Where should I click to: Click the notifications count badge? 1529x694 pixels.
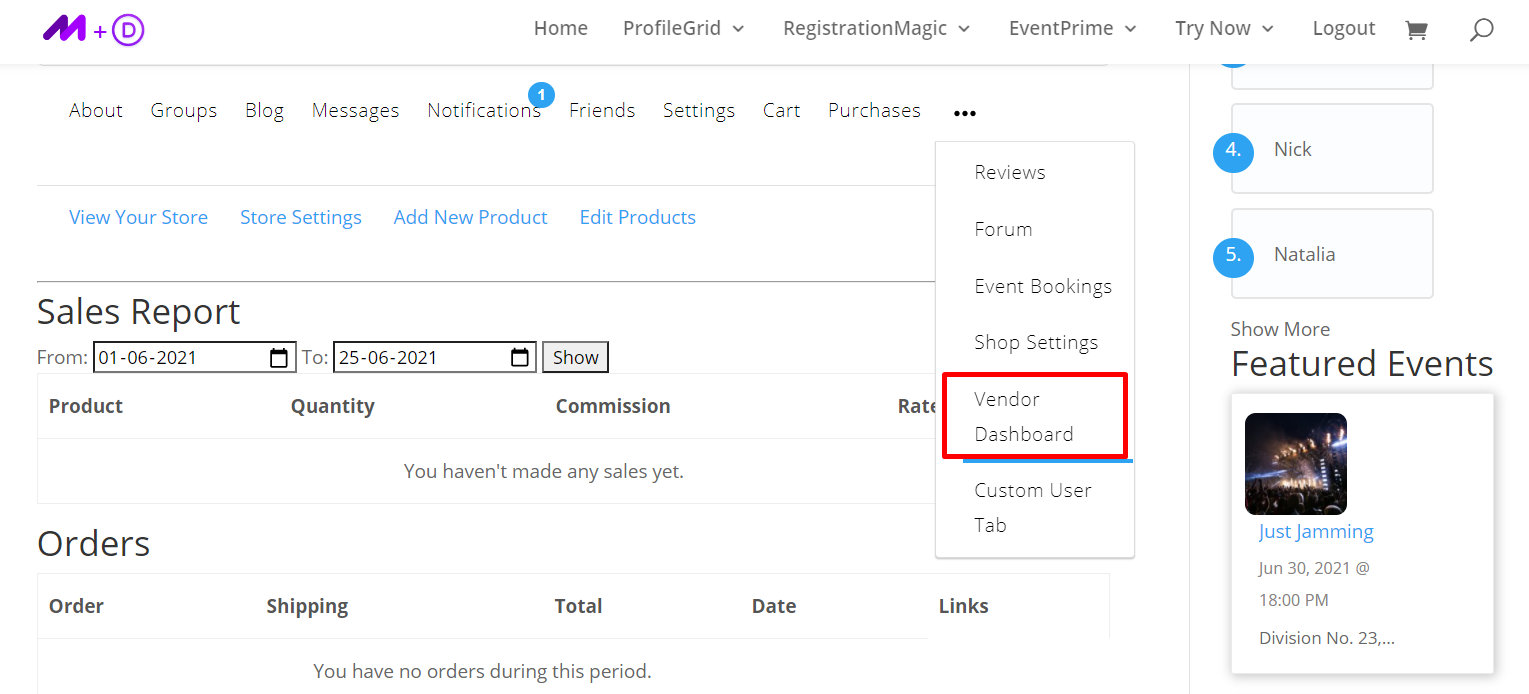click(x=541, y=95)
